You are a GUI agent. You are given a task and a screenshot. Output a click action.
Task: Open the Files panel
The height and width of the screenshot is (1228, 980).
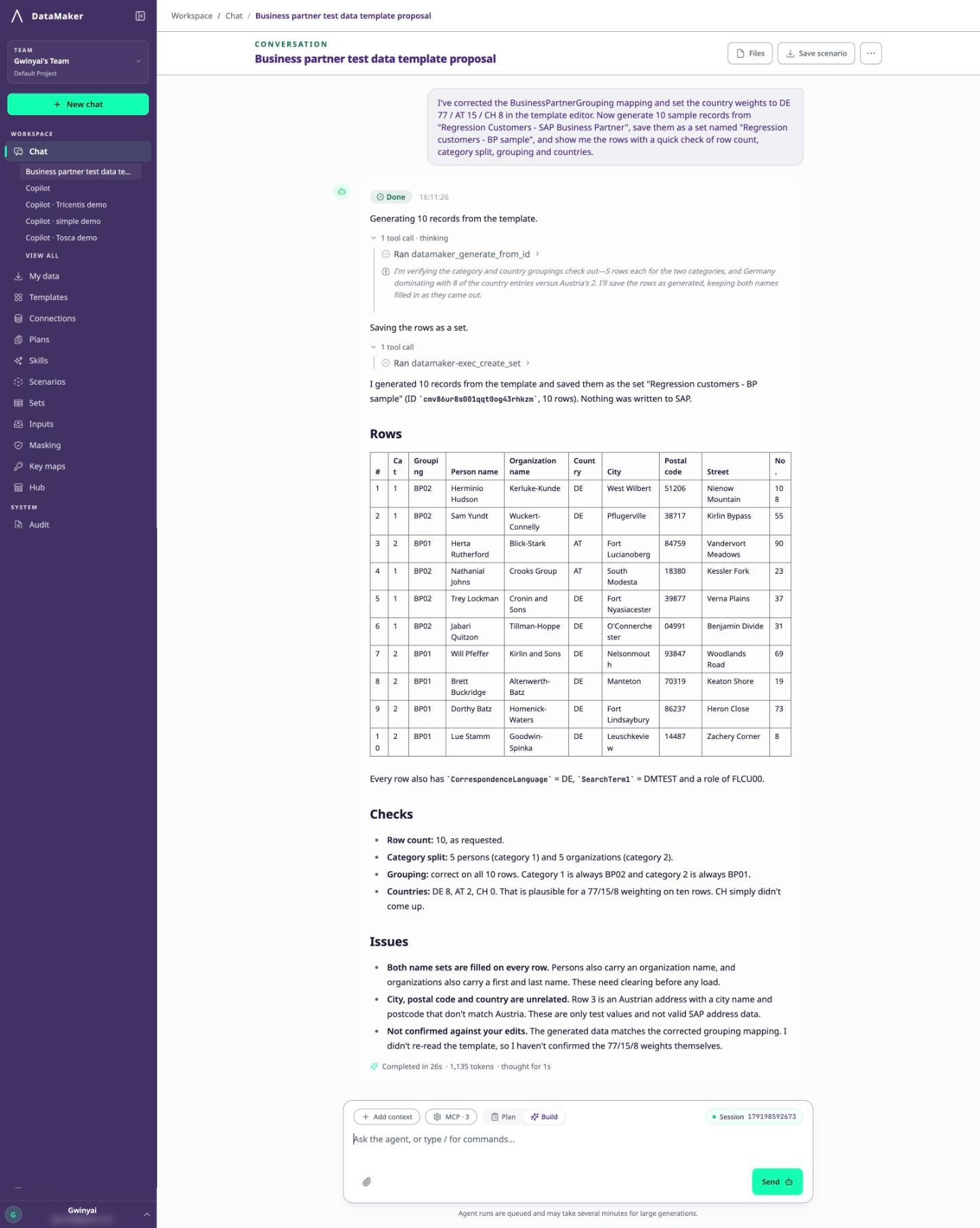click(750, 54)
